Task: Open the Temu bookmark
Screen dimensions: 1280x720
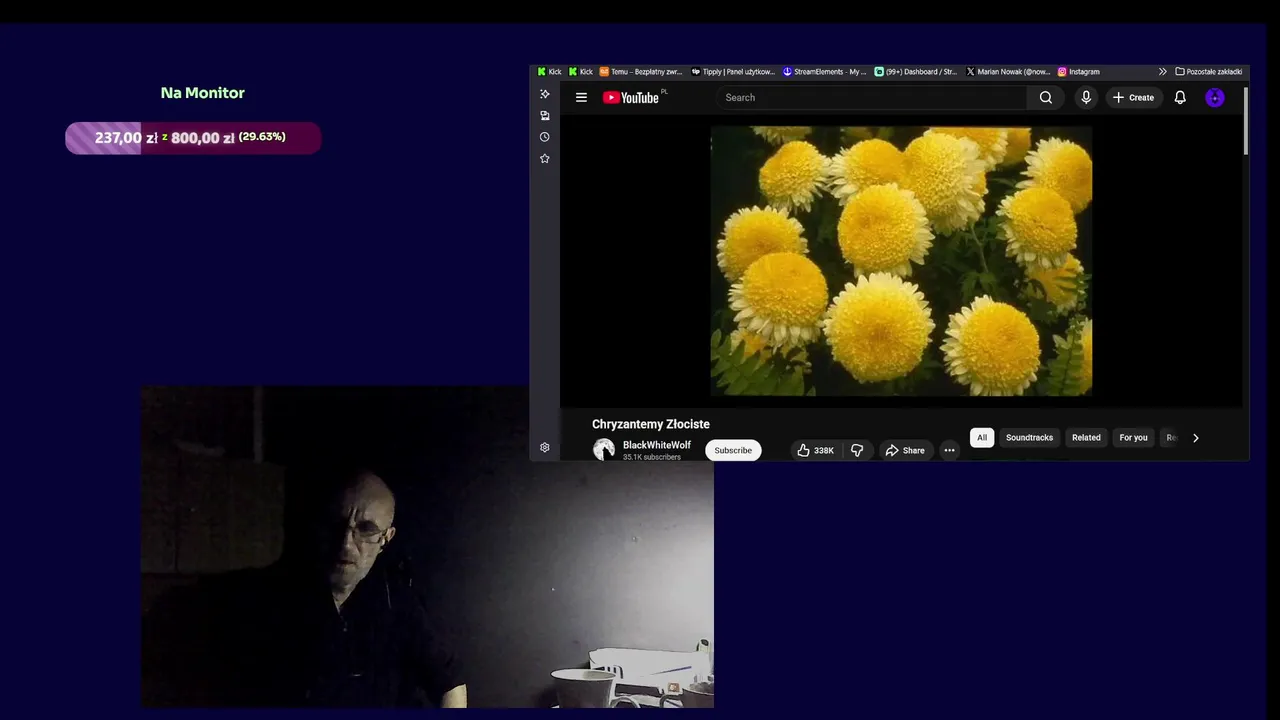Action: coord(641,72)
